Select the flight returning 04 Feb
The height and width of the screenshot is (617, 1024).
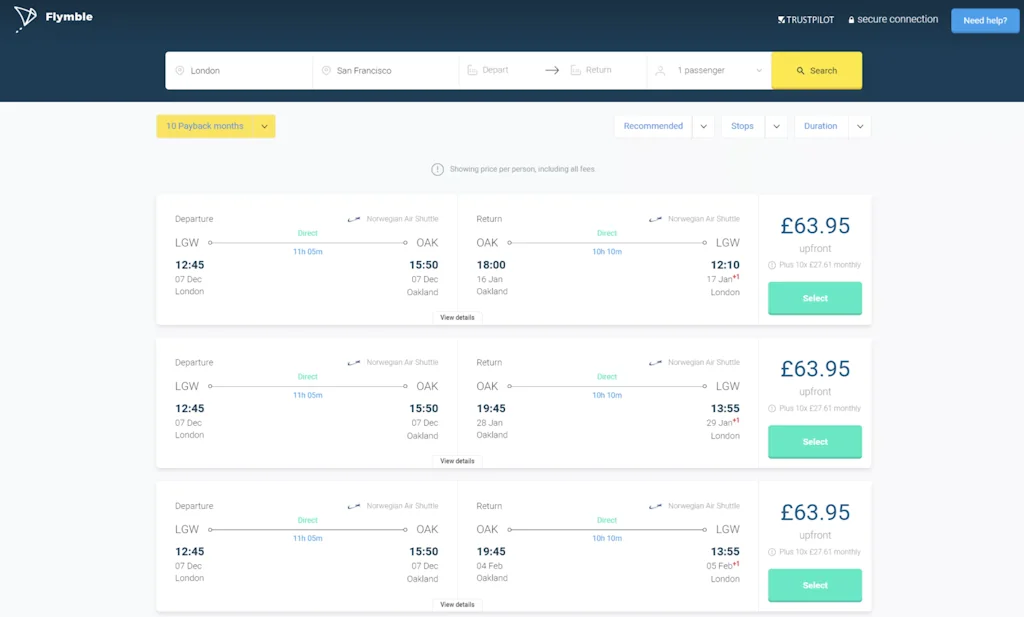[x=814, y=585]
